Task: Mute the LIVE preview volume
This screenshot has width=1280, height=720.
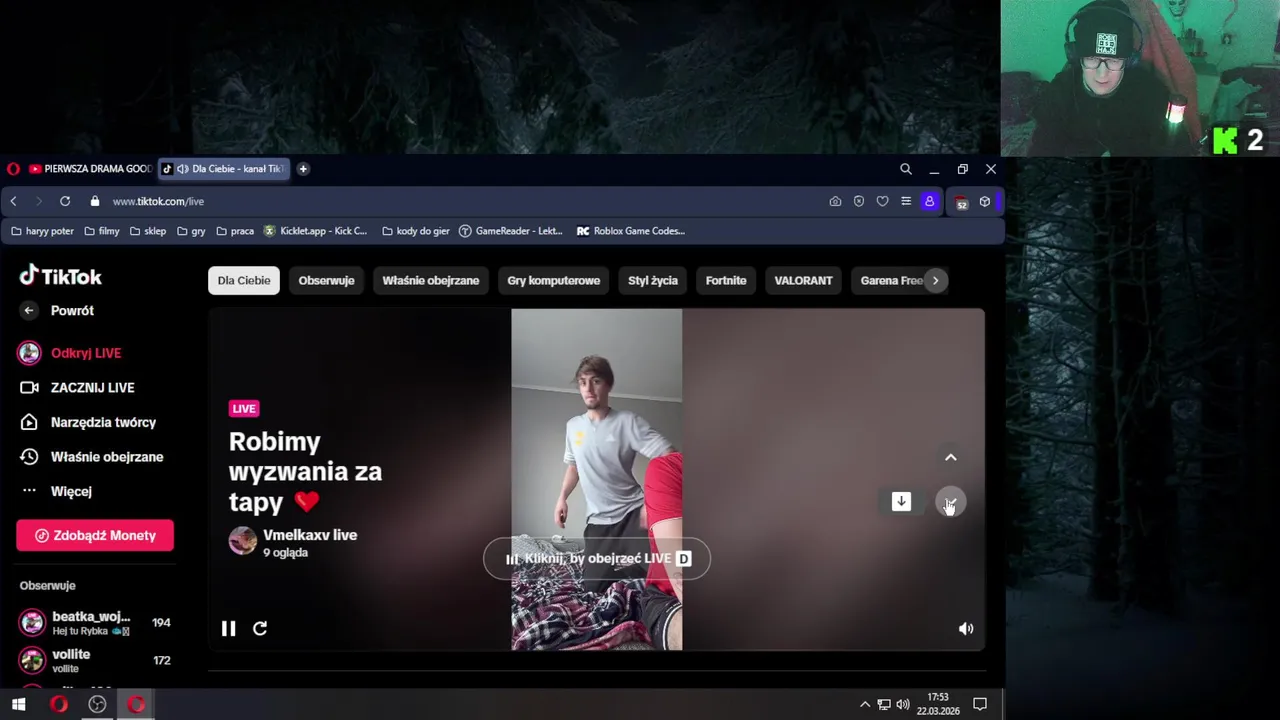Action: tap(966, 629)
